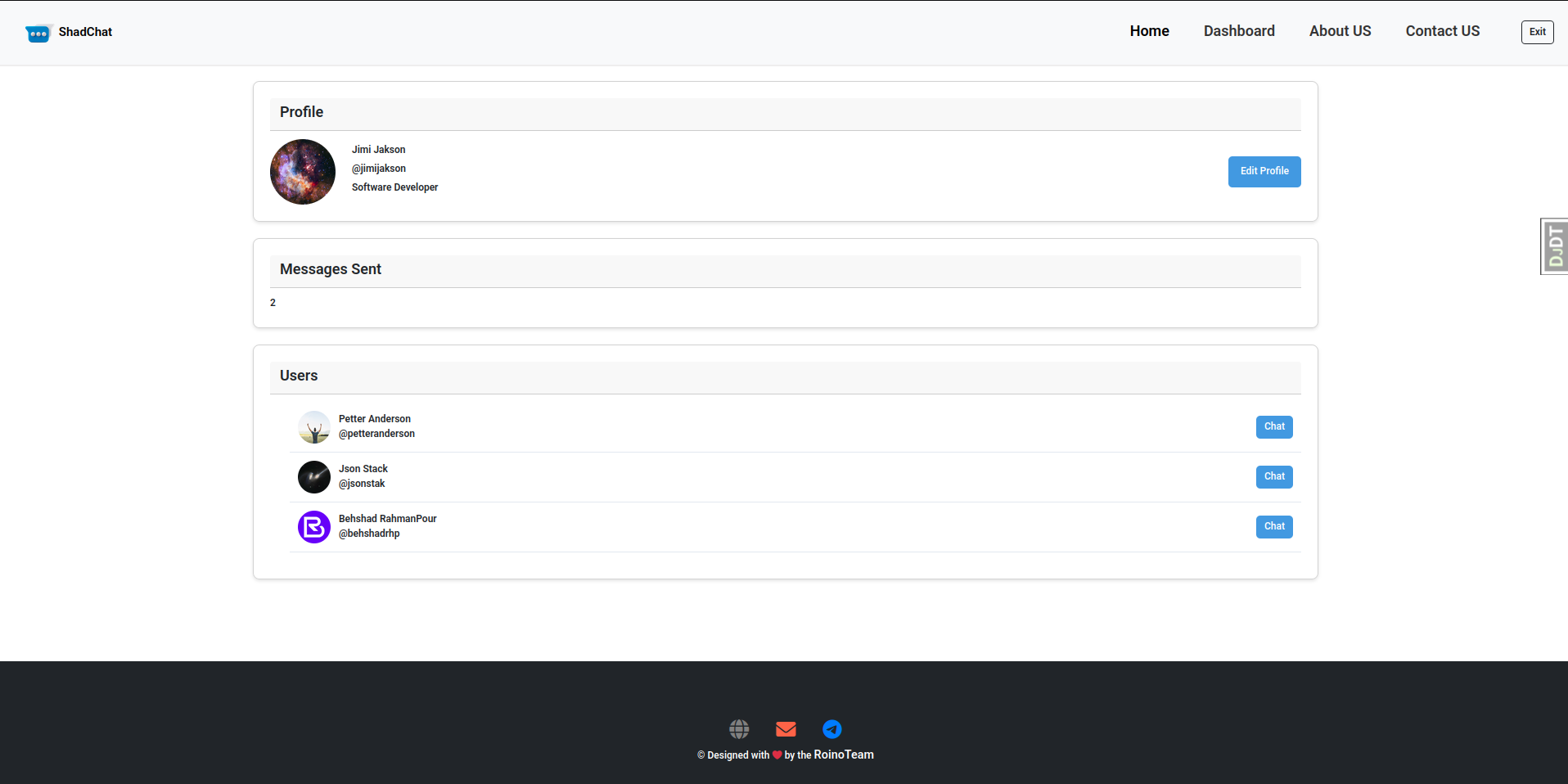Viewport: 1568px width, 784px height.
Task: Start chat with Behshad RahmanPour
Action: click(1274, 527)
